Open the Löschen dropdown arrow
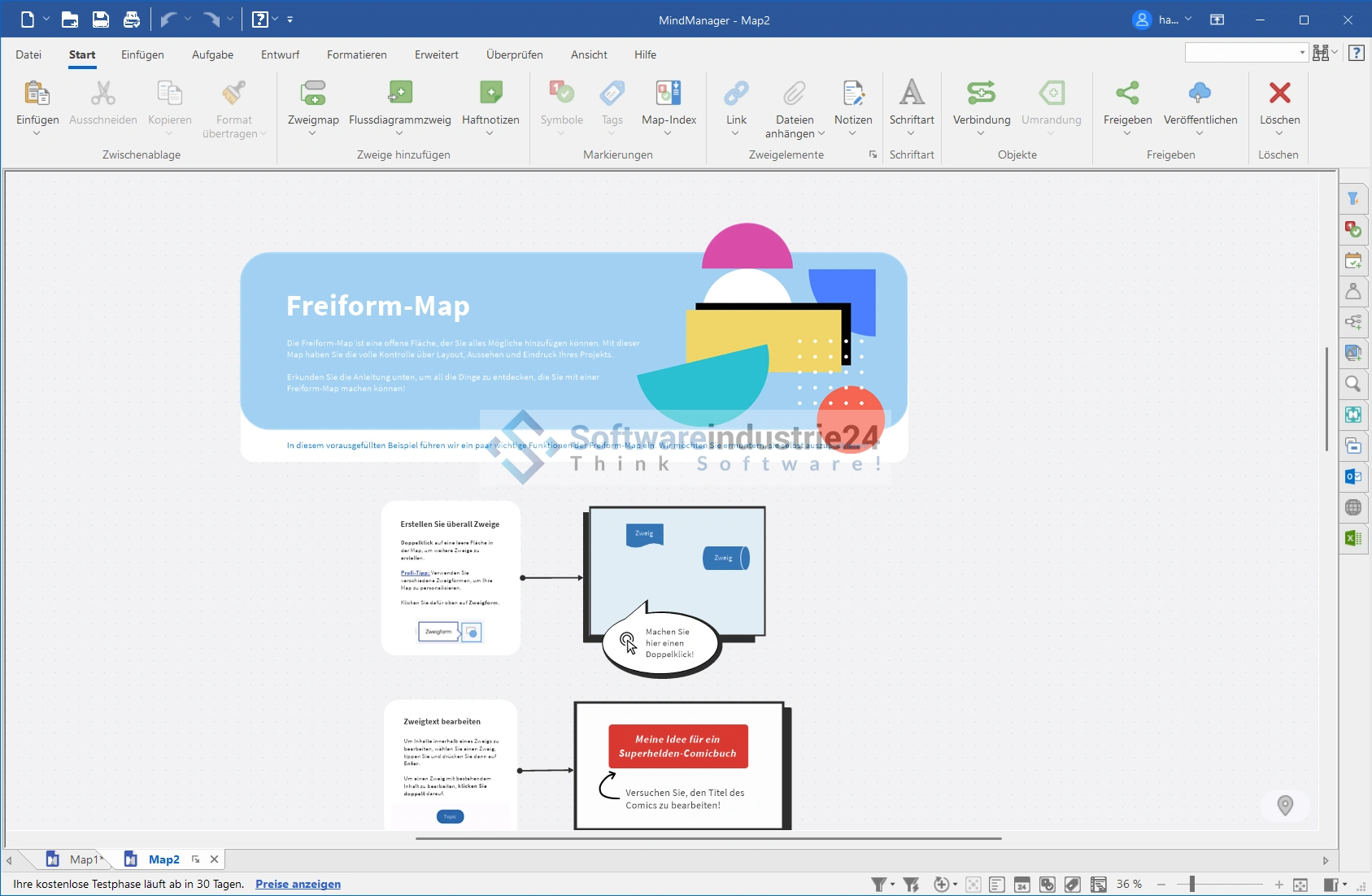Image resolution: width=1372 pixels, height=896 pixels. click(x=1279, y=134)
